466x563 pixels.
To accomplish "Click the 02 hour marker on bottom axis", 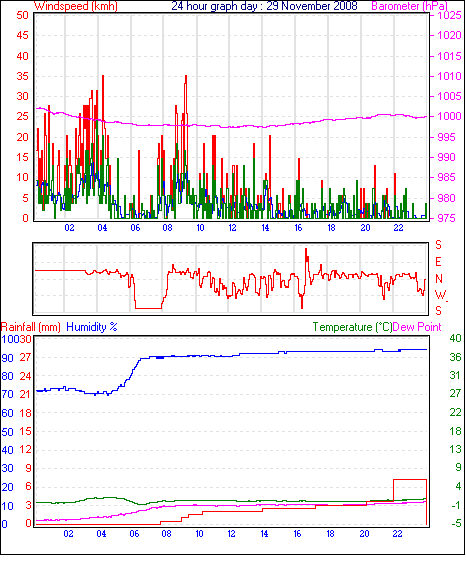I will pos(68,534).
